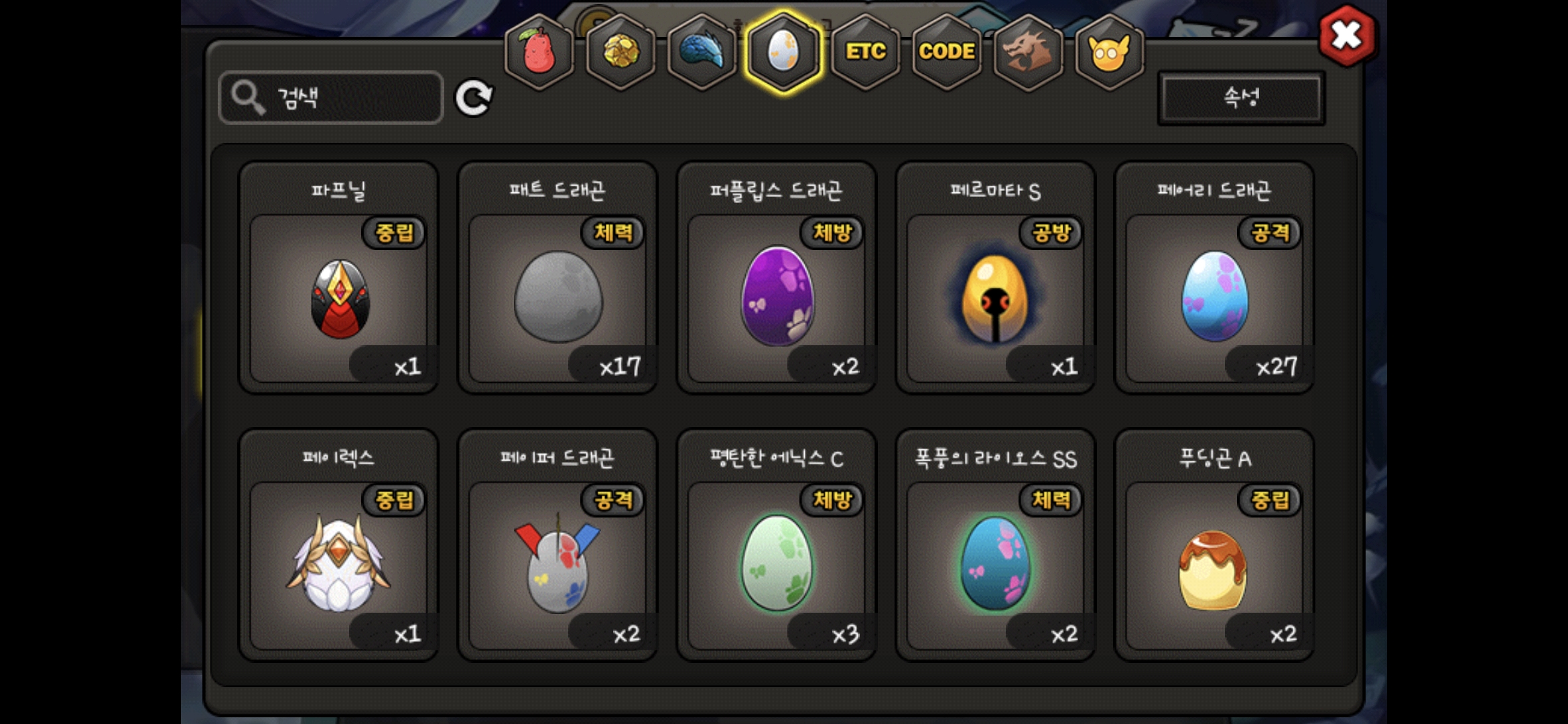Open the yellow cat-face category icon

[x=1109, y=52]
